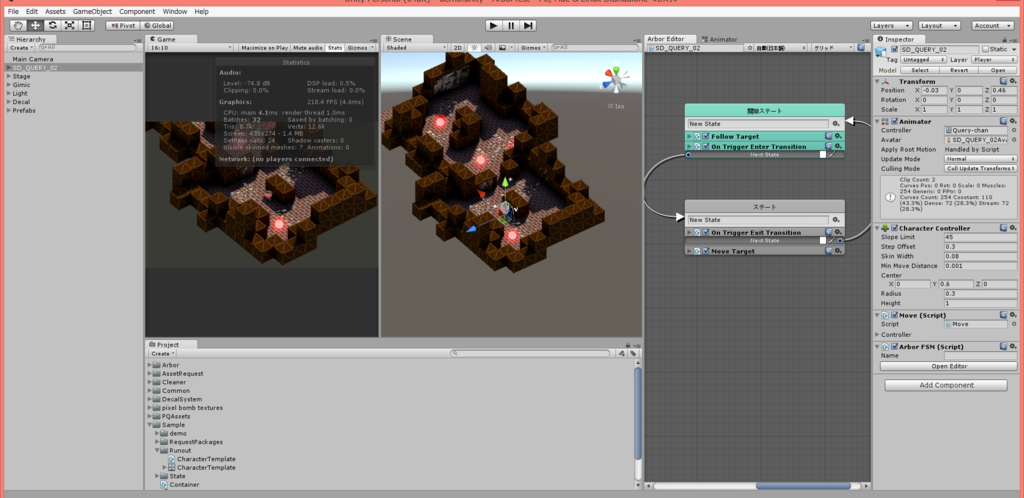Select the Scale tool in toolbar
Image resolution: width=1024 pixels, height=498 pixels.
(x=69, y=25)
